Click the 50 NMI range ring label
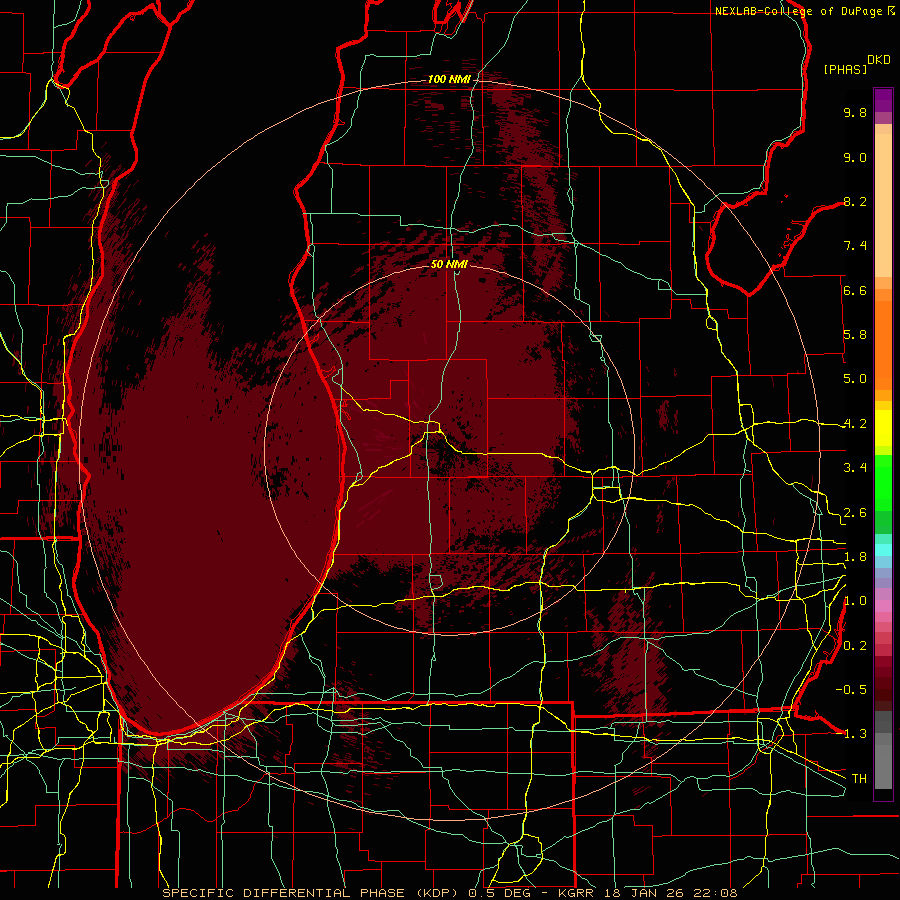900x900 pixels. pos(449,264)
